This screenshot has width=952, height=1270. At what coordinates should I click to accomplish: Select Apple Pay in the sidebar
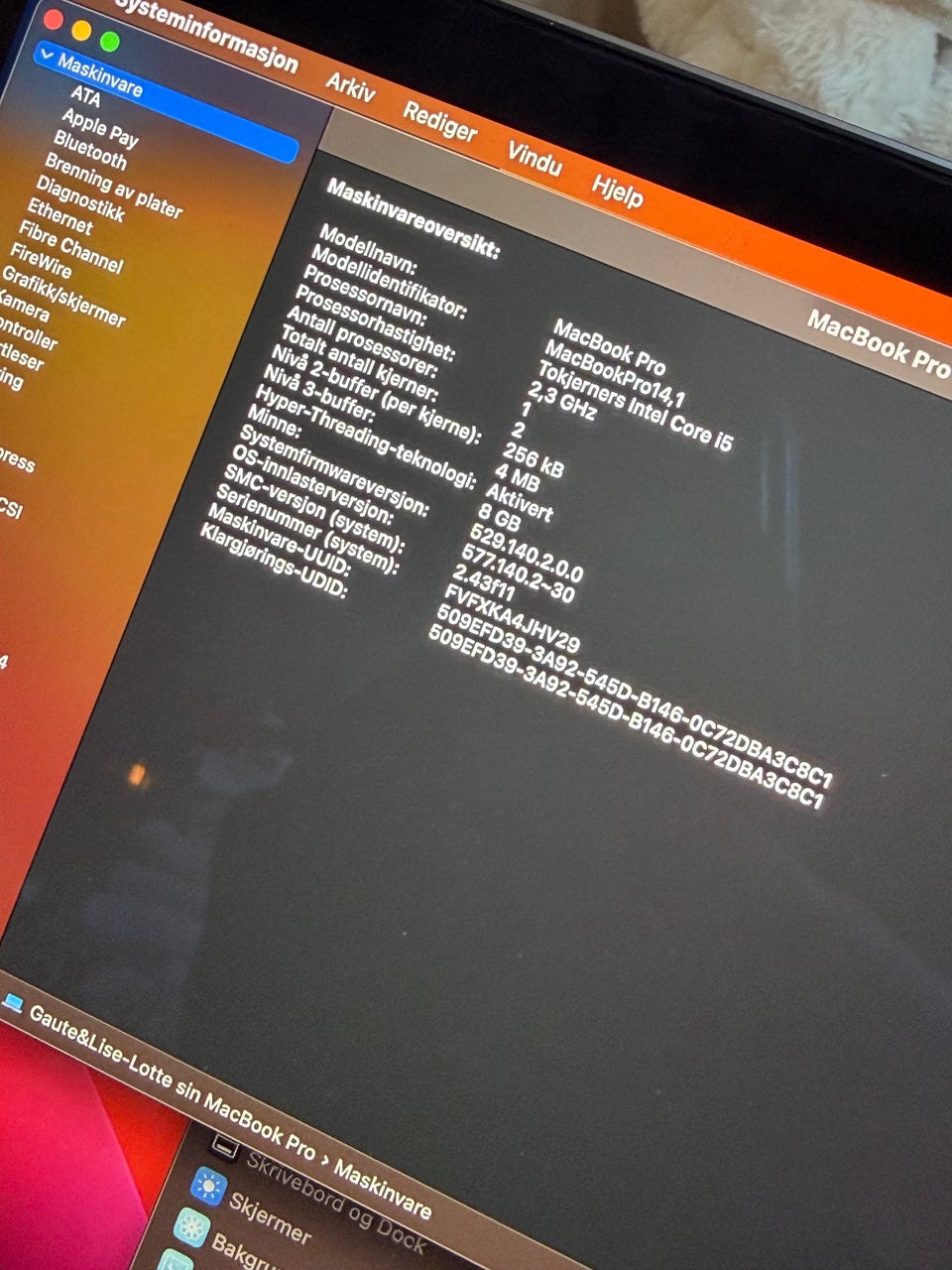coord(101,128)
